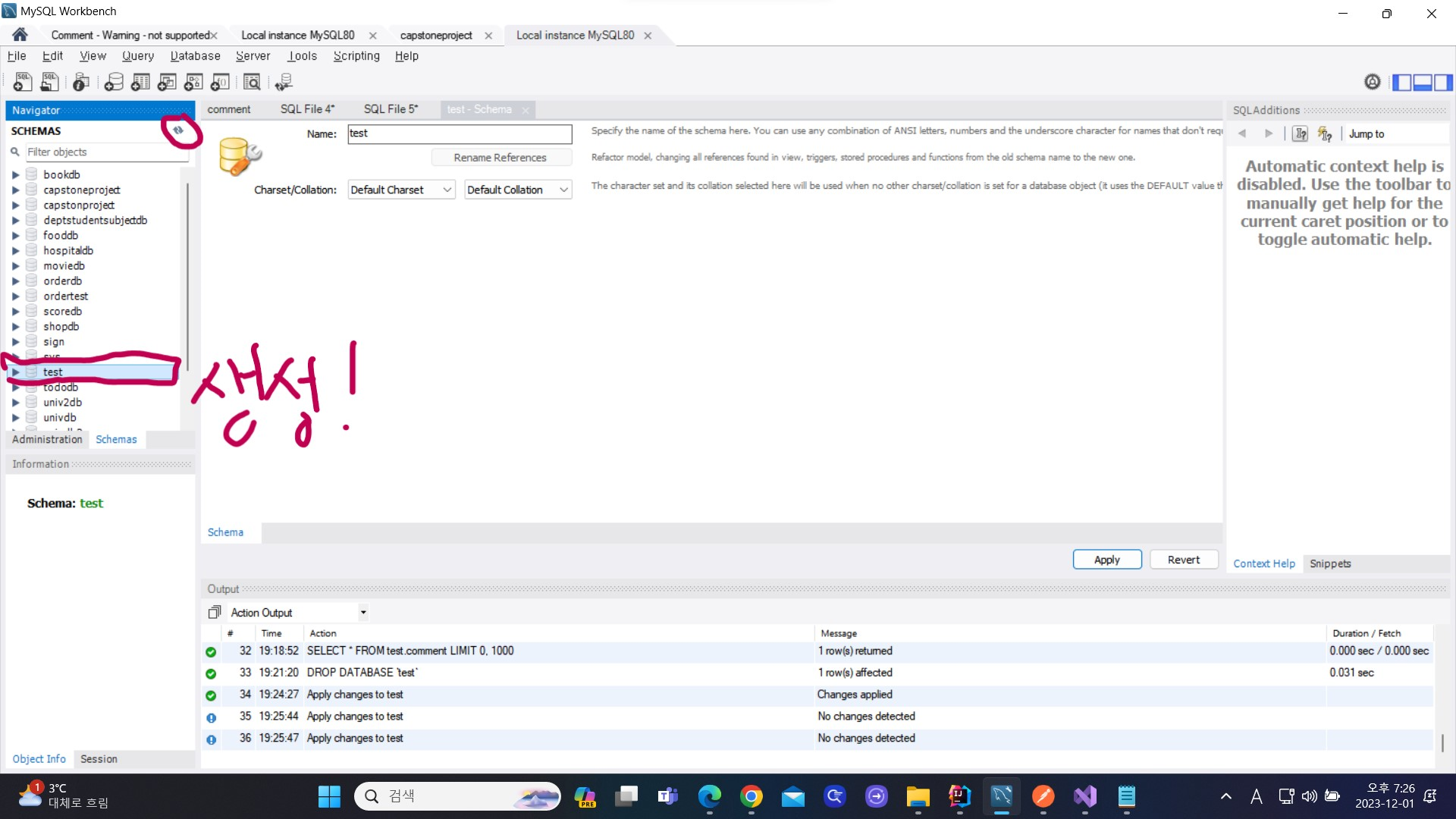Create a new SQL tab icon
The image size is (1456, 819).
22,82
